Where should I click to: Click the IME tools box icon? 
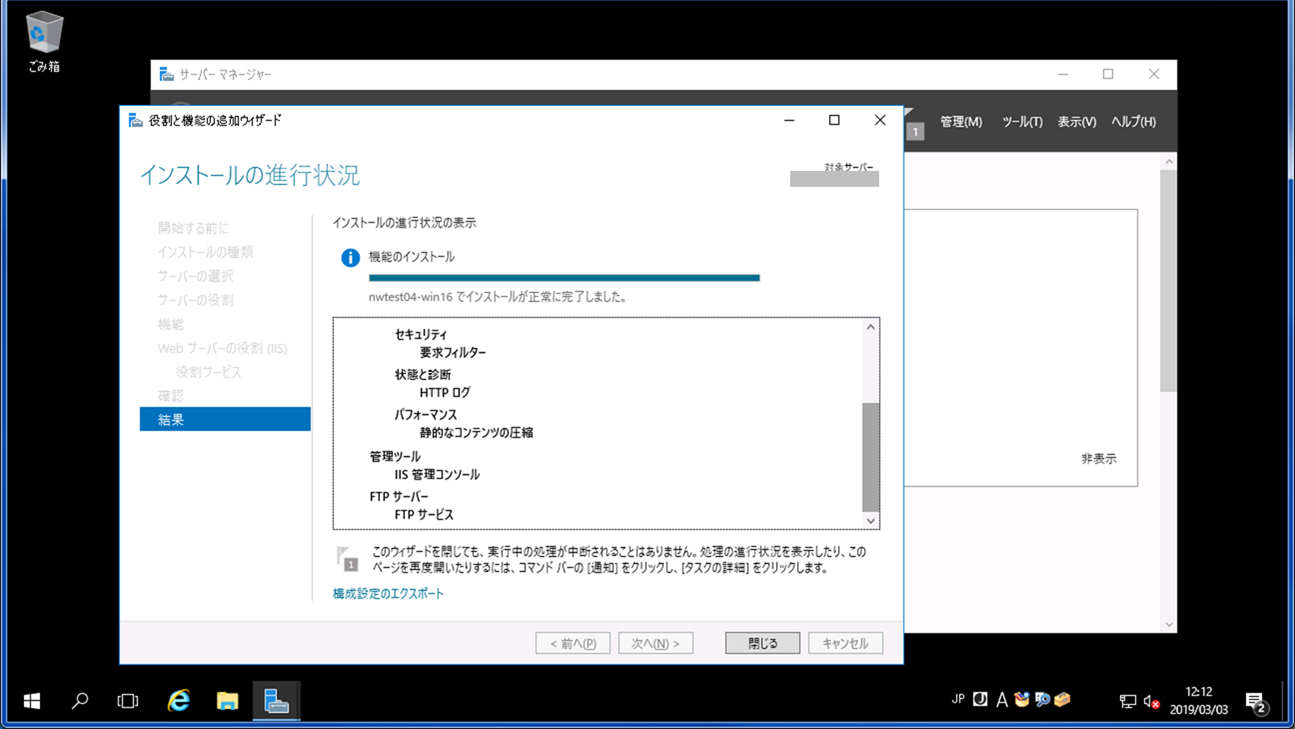coord(1062,699)
